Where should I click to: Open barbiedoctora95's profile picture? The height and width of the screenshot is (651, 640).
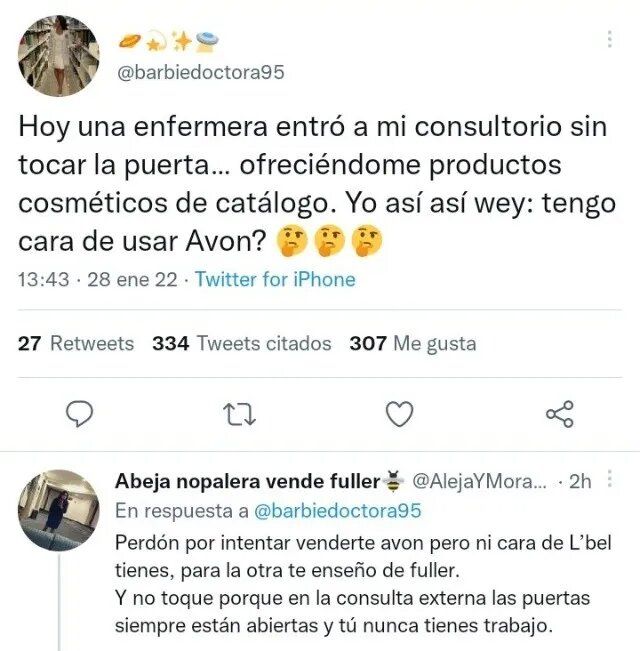(59, 56)
